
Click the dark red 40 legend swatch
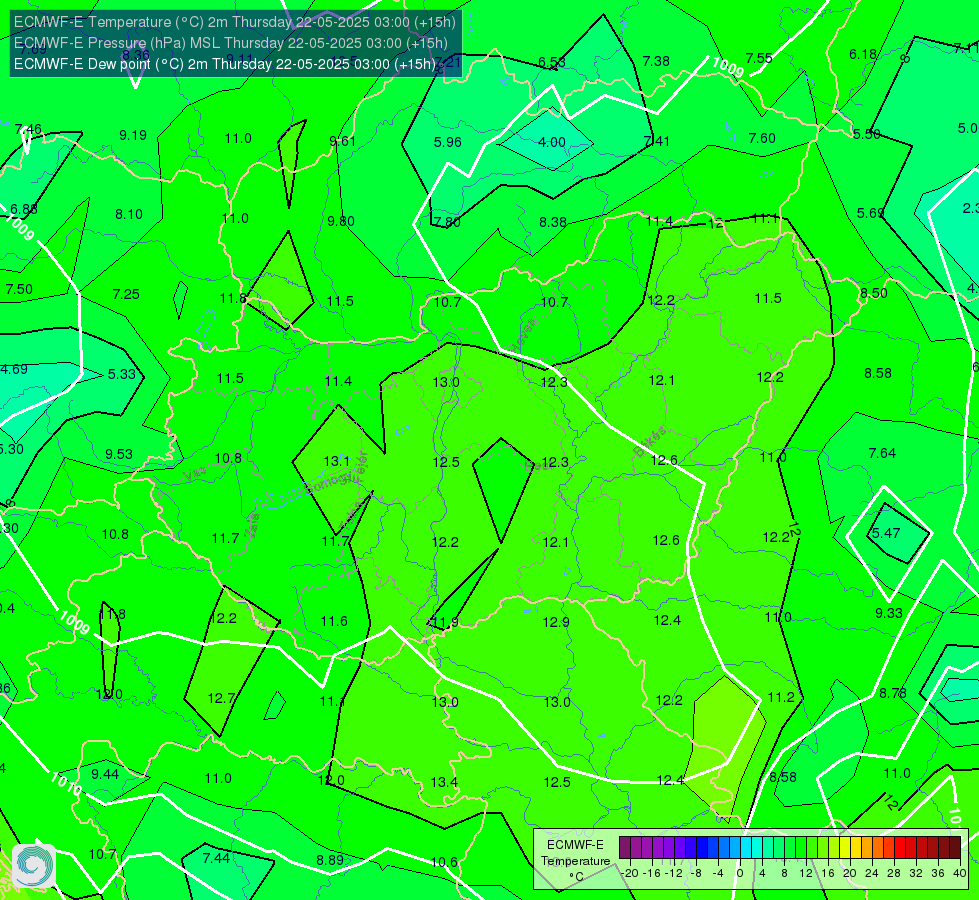[x=955, y=848]
